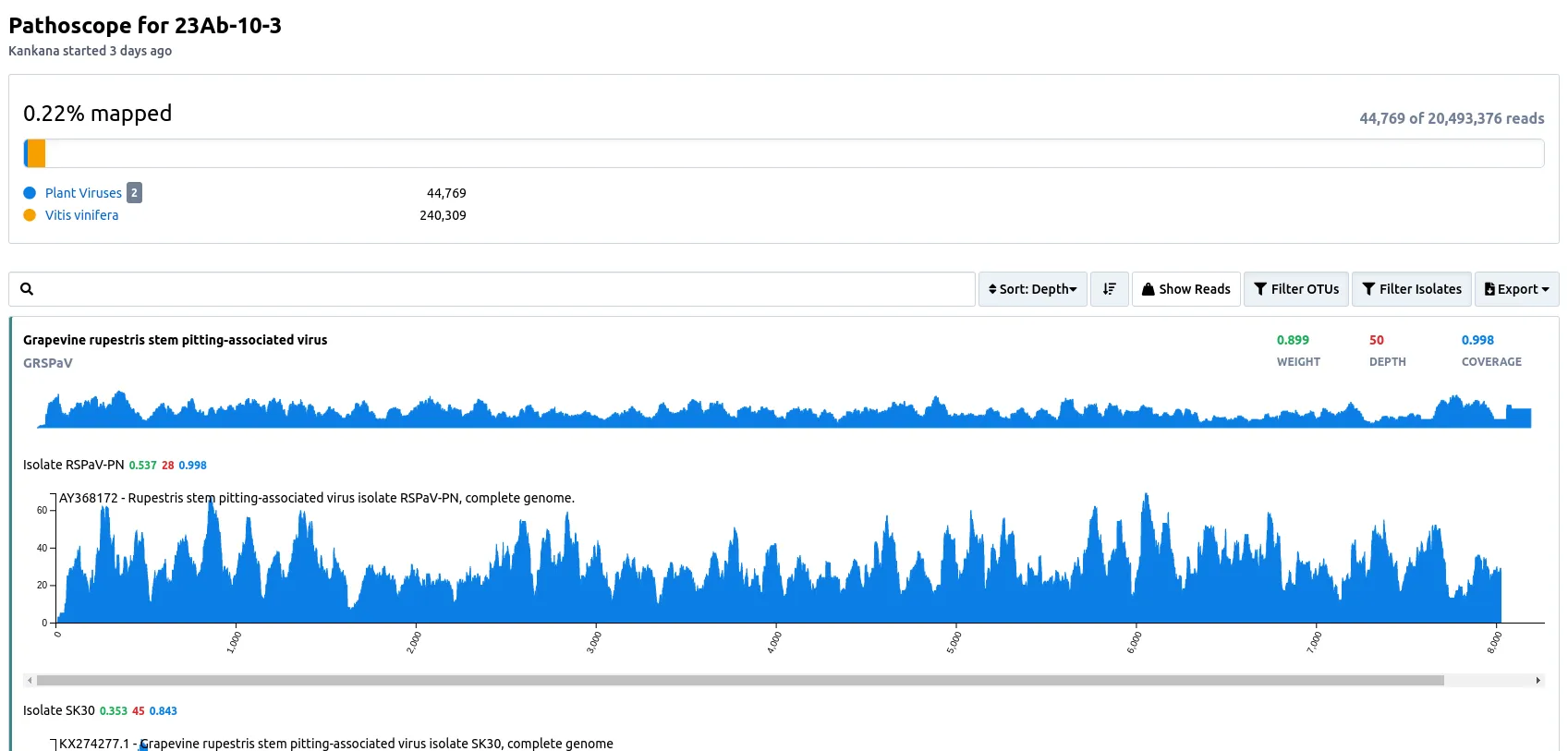Click the RSPaV-PN isolate coverage graph

tap(776, 573)
